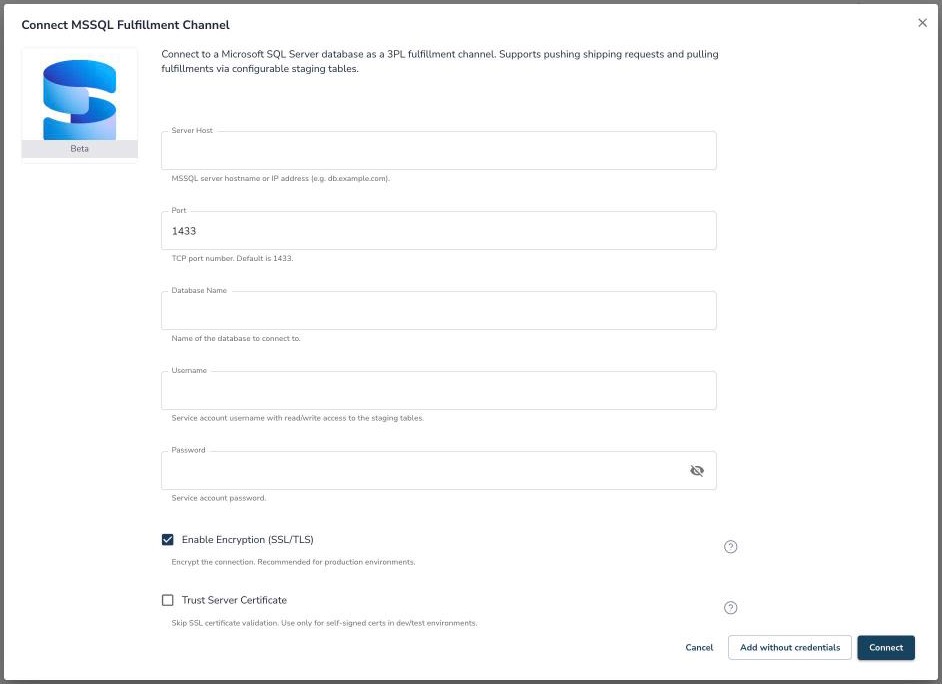942x684 pixels.
Task: Focus the Server Host input field
Action: [x=439, y=150]
